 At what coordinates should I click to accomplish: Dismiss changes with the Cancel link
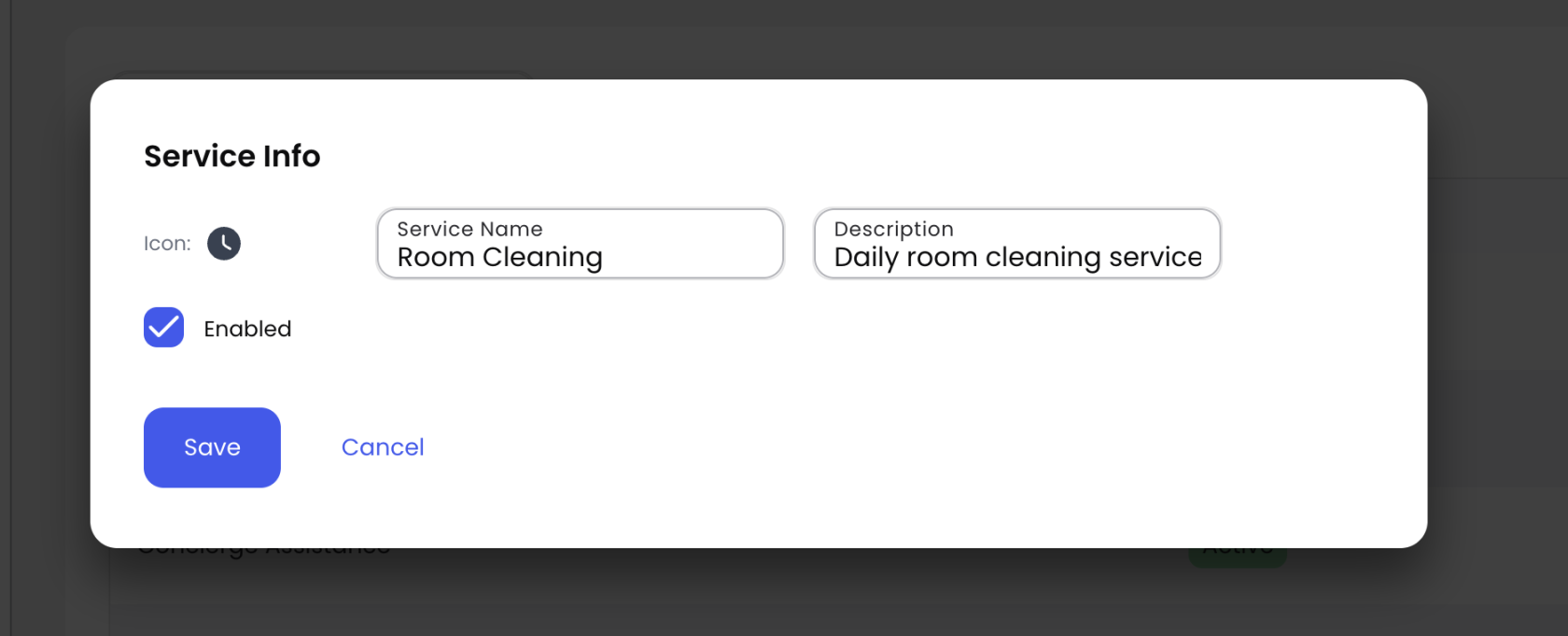[x=383, y=447]
